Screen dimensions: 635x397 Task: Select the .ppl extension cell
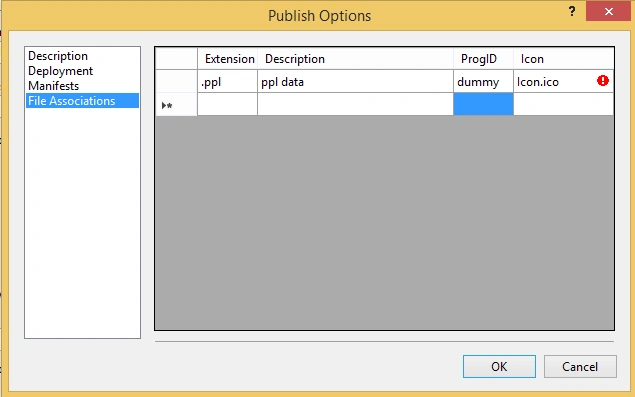pyautogui.click(x=228, y=81)
